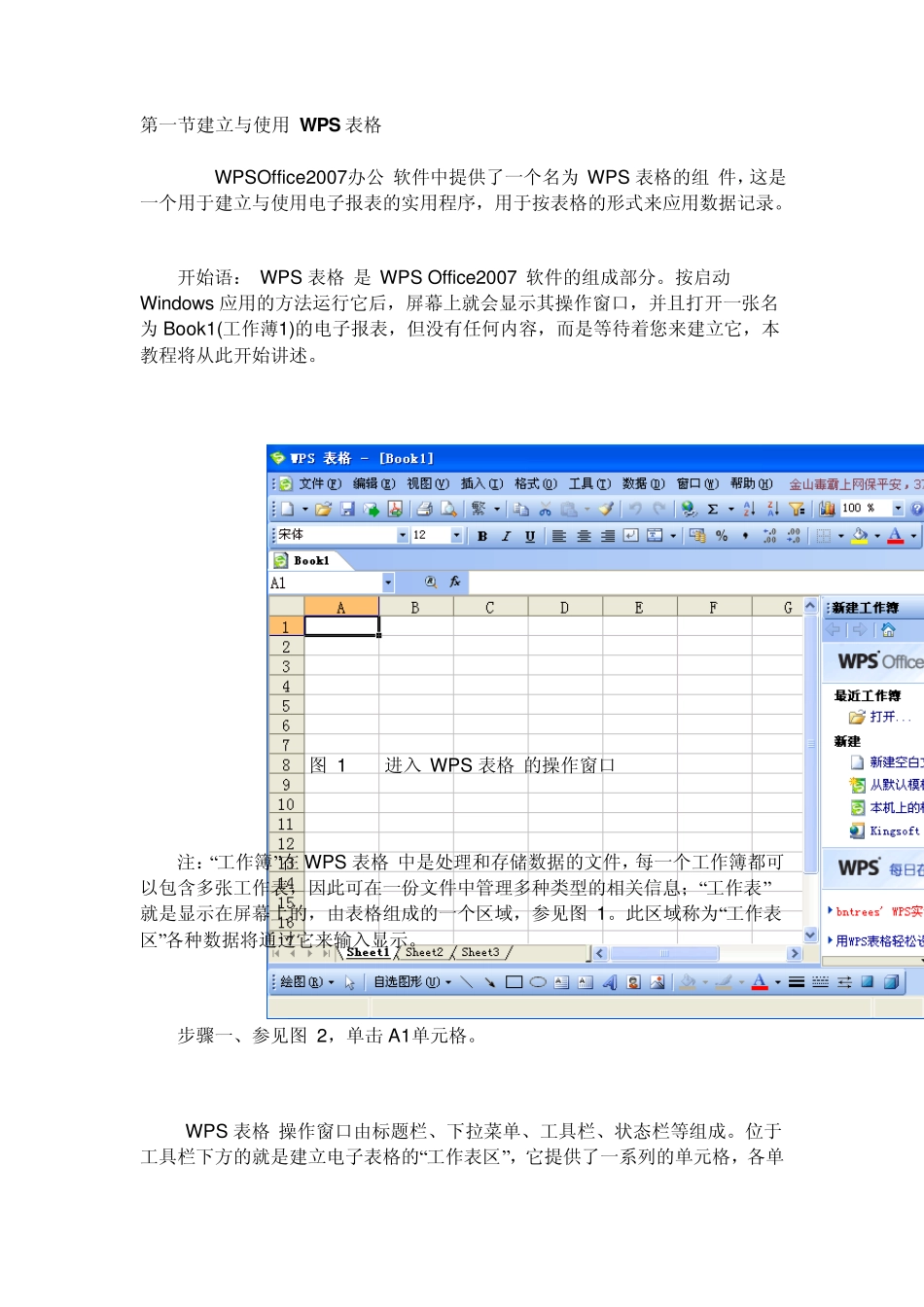Click the Sort Ascending A-Z icon

tap(749, 509)
